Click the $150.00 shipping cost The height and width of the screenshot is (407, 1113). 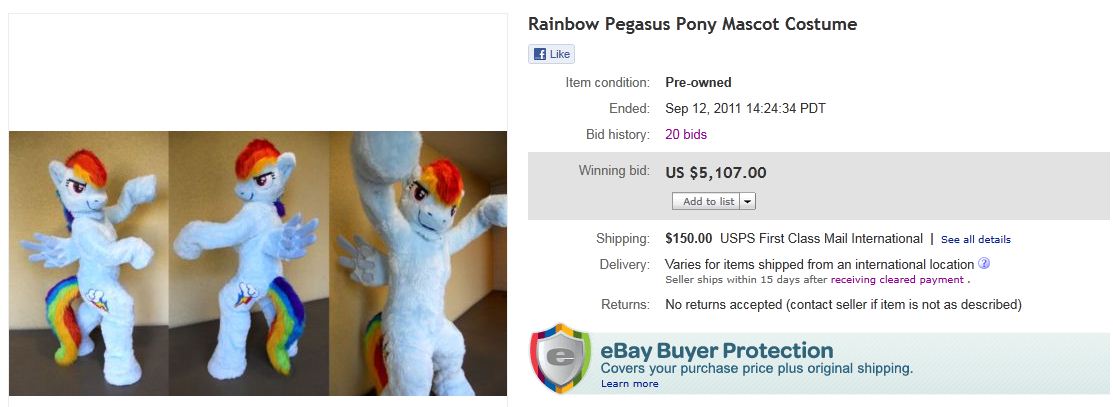pos(688,239)
